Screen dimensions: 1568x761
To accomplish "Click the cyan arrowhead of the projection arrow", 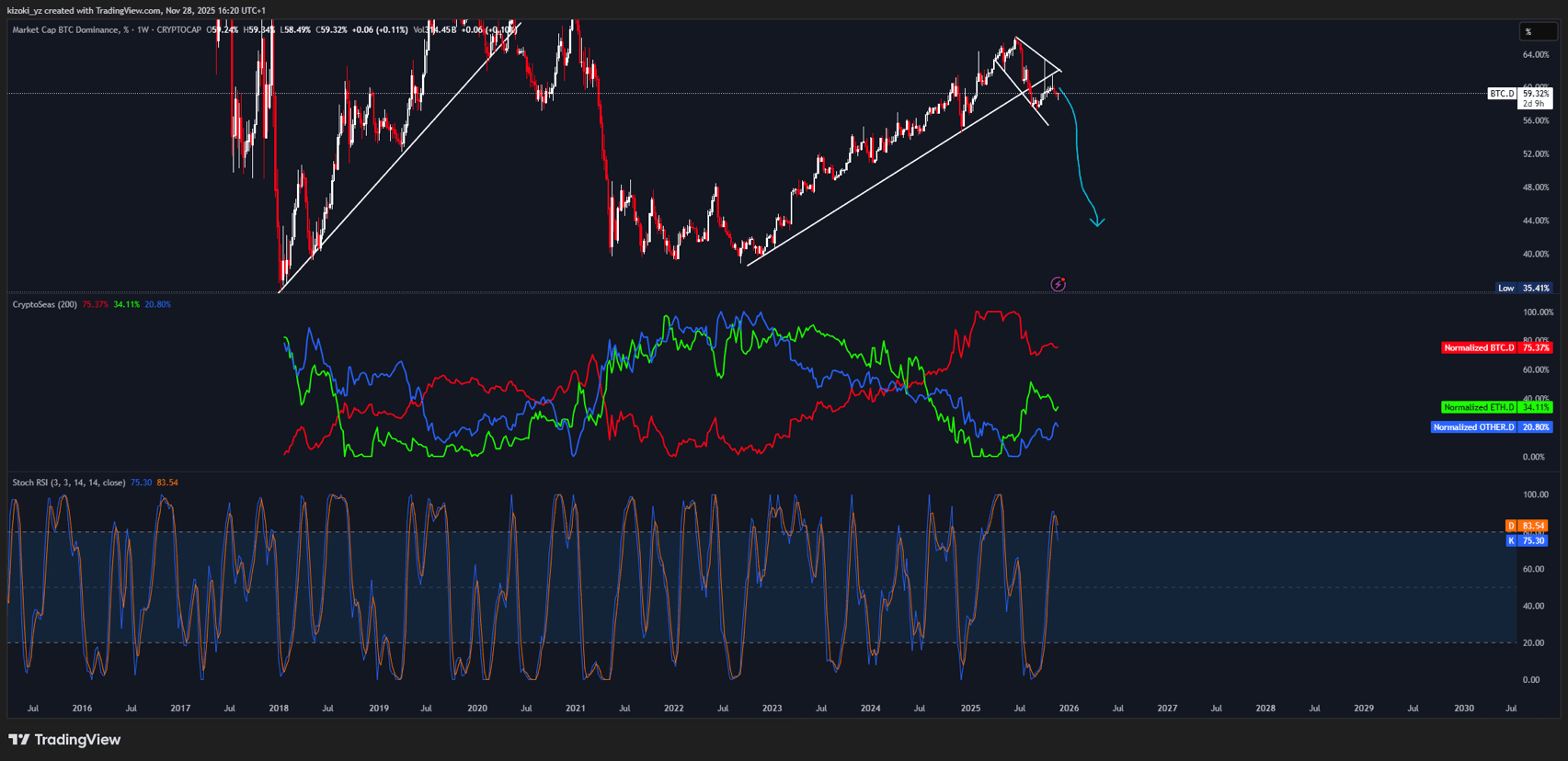I will 1096,221.
